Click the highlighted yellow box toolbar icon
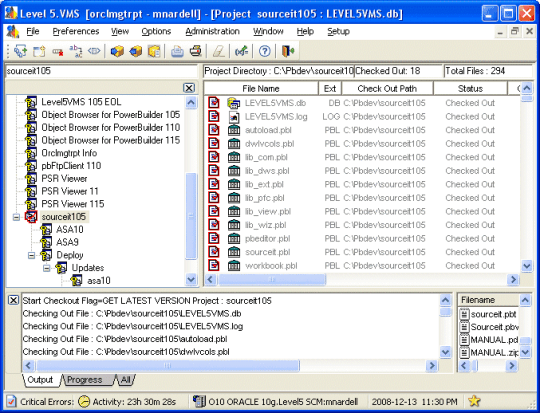 pyautogui.click(x=154, y=51)
